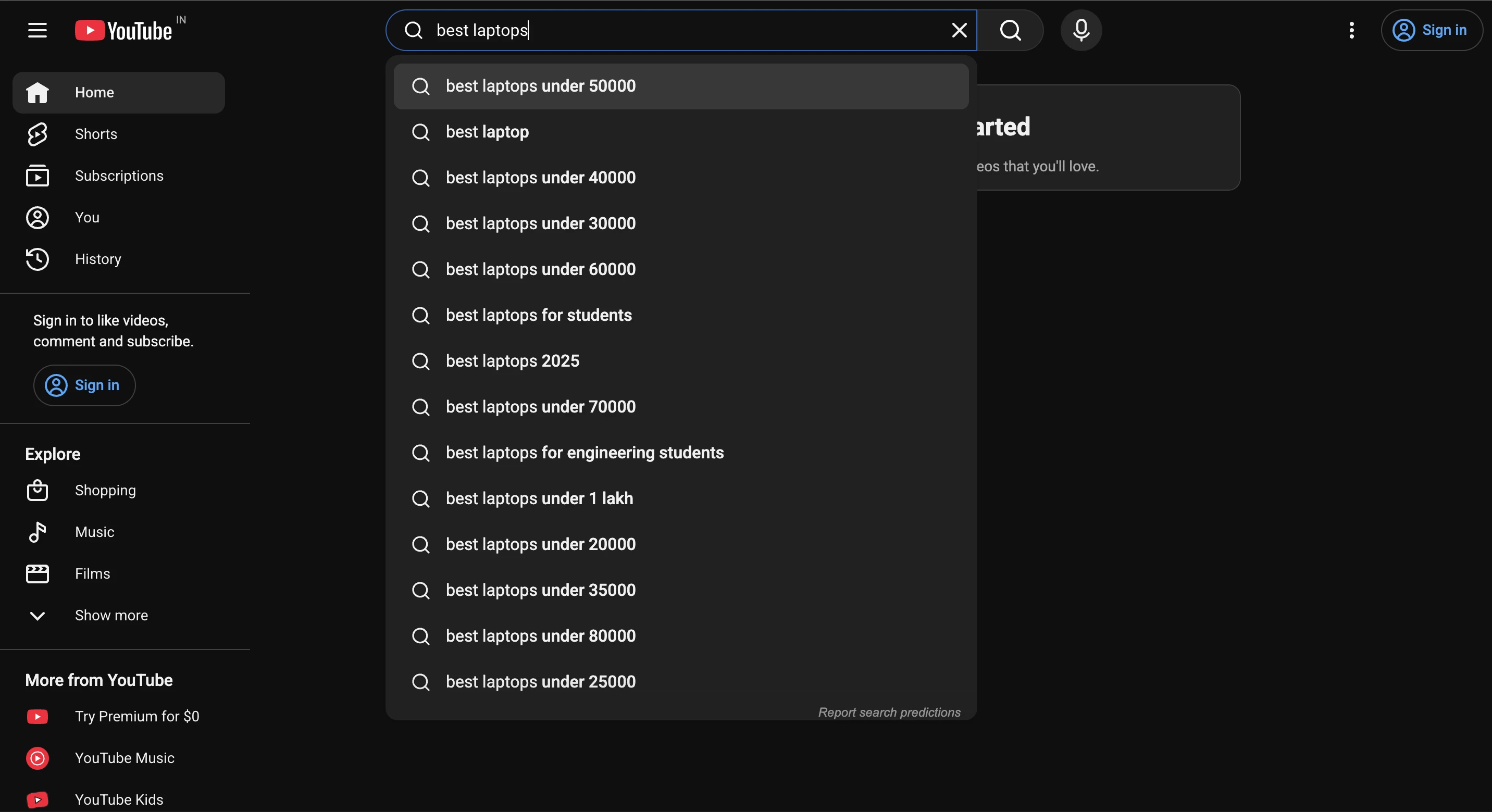Click Sign in button in top right
The width and height of the screenshot is (1492, 812).
1431,30
